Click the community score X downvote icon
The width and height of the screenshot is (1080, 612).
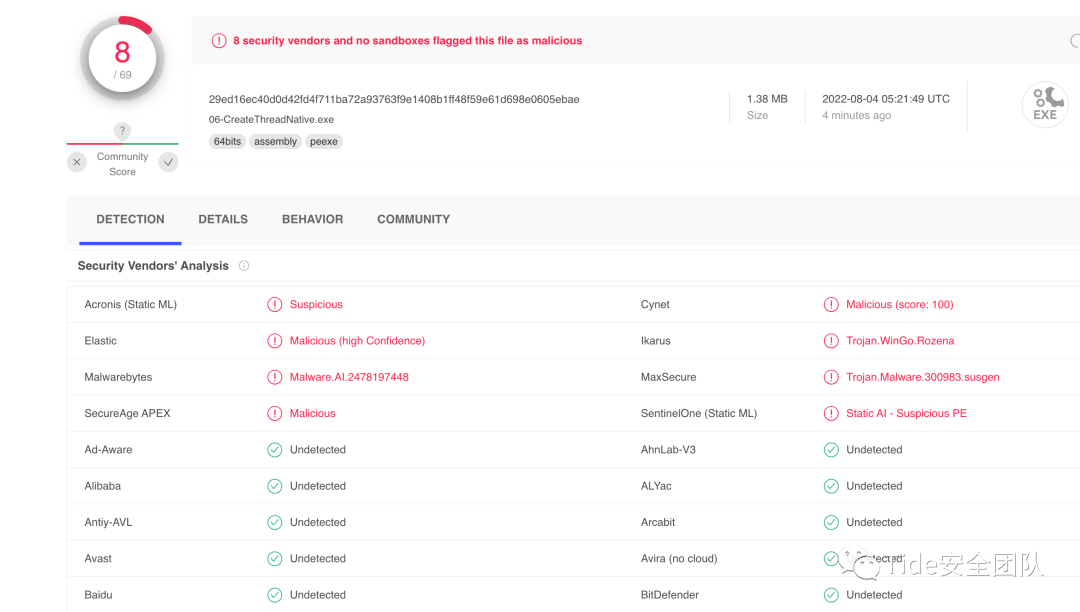[77, 162]
